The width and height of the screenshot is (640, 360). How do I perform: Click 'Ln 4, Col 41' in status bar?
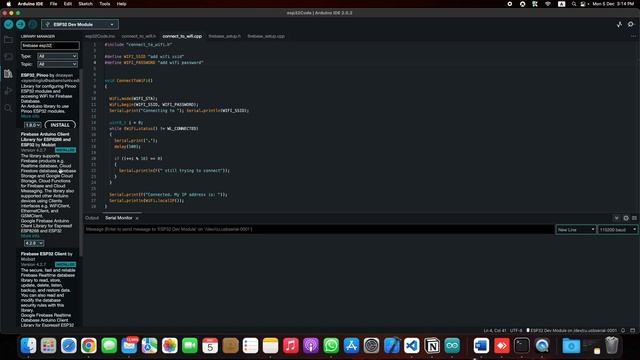tap(495, 331)
